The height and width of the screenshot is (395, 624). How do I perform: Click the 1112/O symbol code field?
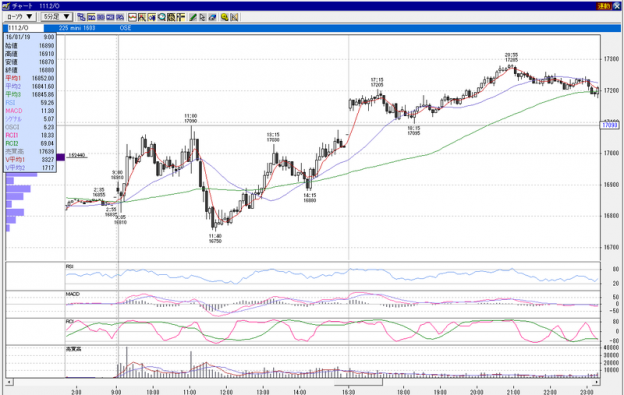point(25,28)
